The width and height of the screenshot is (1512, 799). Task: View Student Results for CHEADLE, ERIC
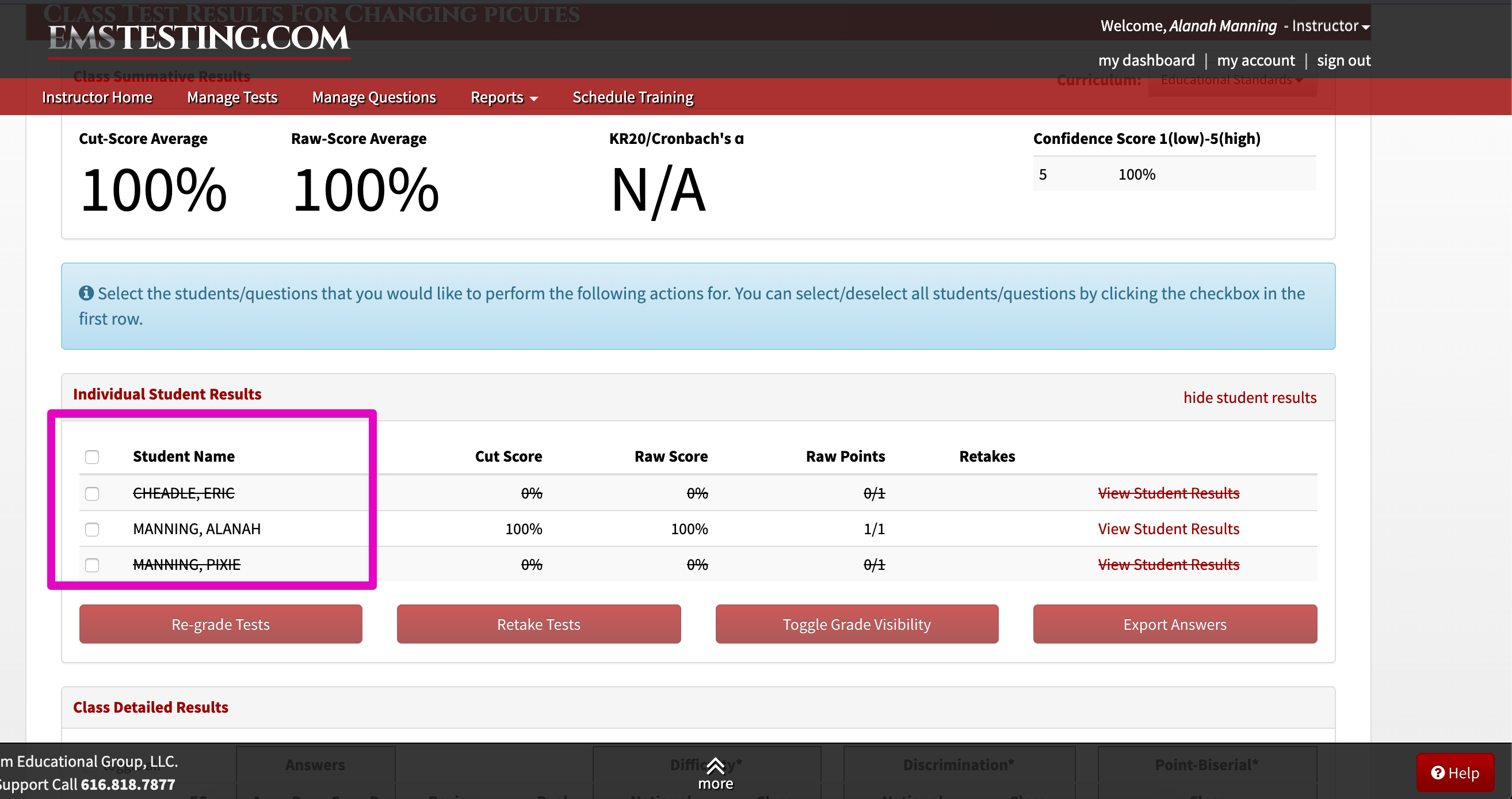[1169, 493]
